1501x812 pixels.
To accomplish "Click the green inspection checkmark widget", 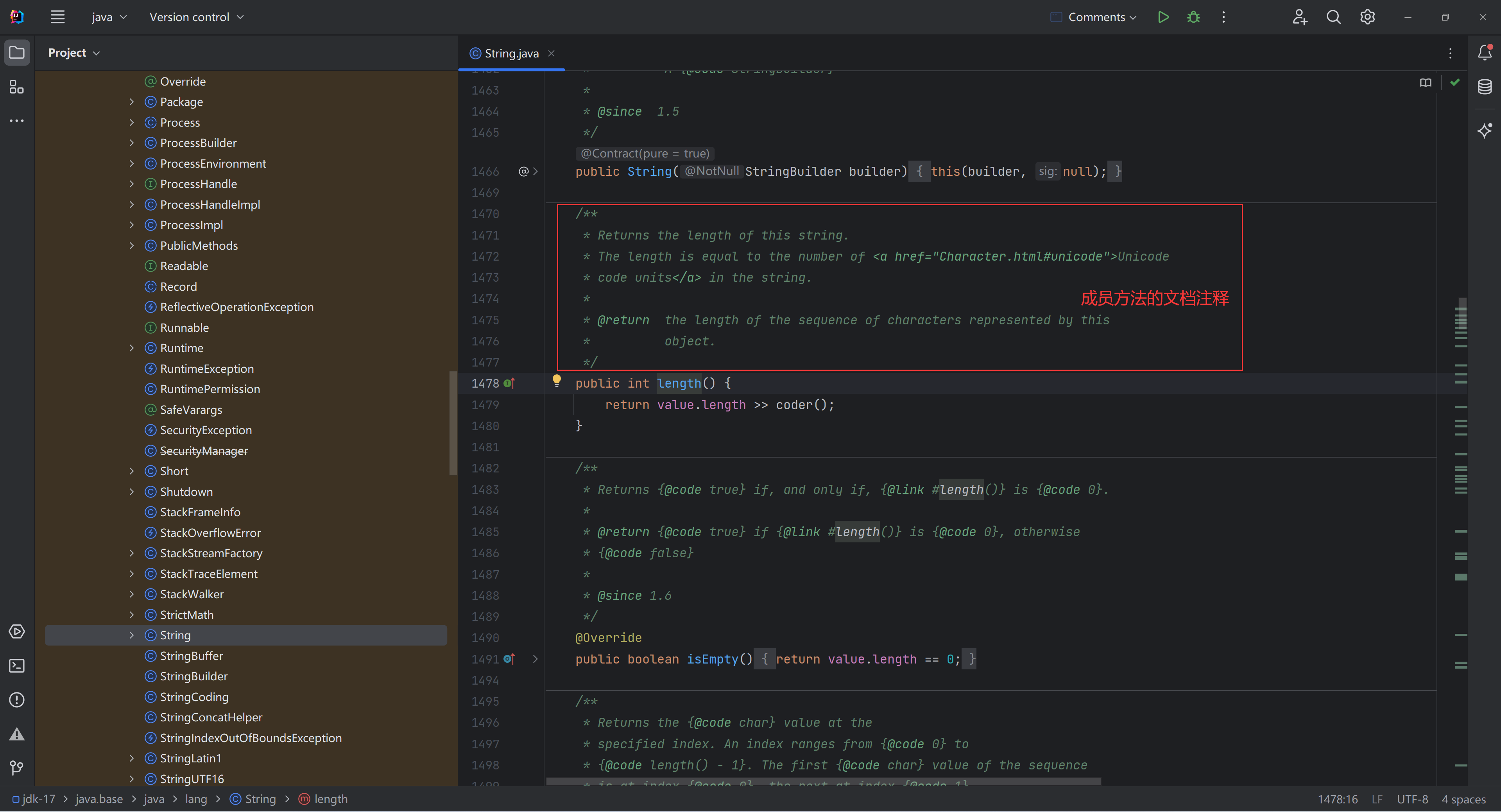I will tap(1455, 82).
